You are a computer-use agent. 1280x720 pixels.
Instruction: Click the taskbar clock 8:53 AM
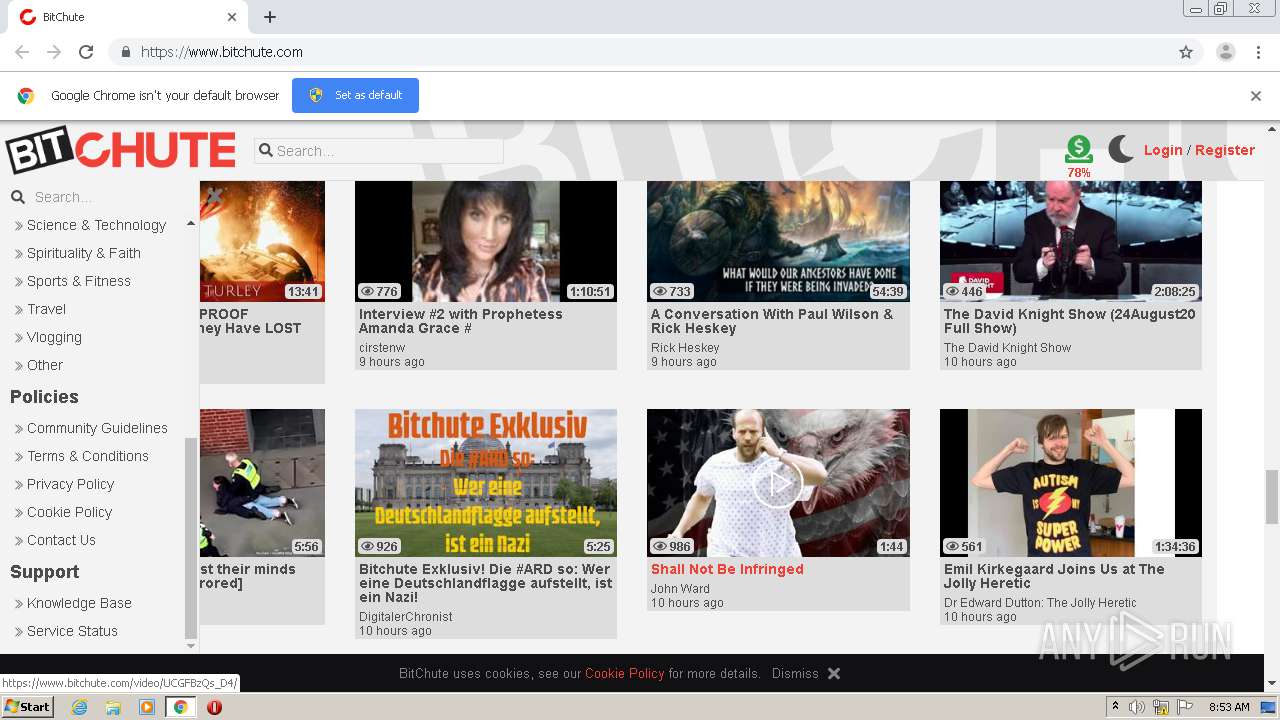[1229, 707]
